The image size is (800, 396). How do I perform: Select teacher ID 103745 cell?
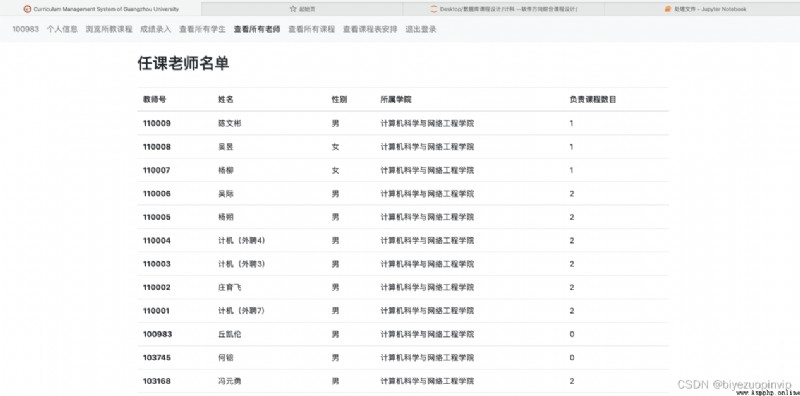coord(157,358)
